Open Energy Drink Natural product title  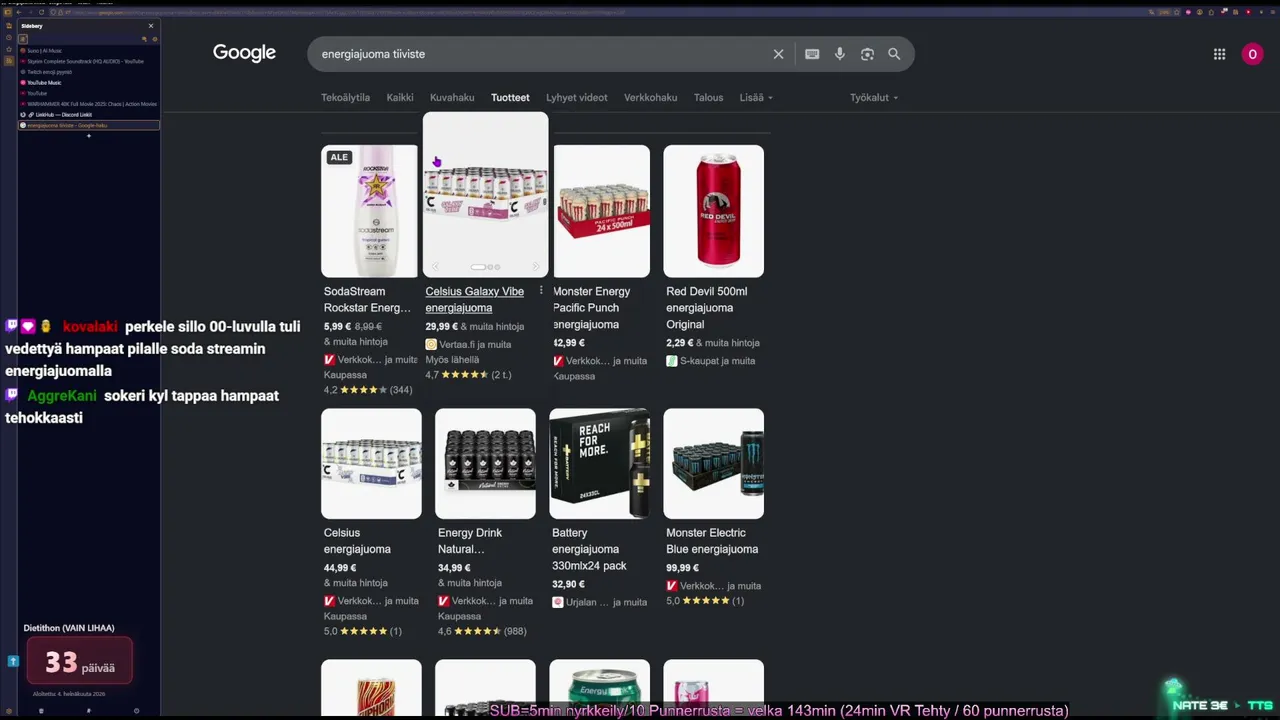[x=470, y=541]
